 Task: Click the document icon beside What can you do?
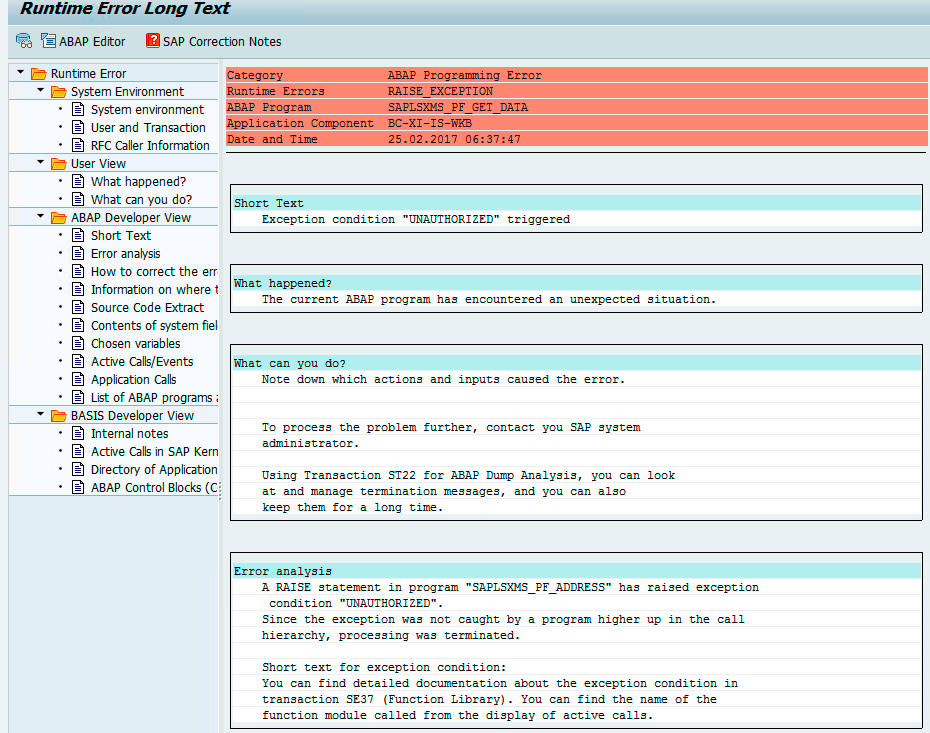click(x=78, y=199)
